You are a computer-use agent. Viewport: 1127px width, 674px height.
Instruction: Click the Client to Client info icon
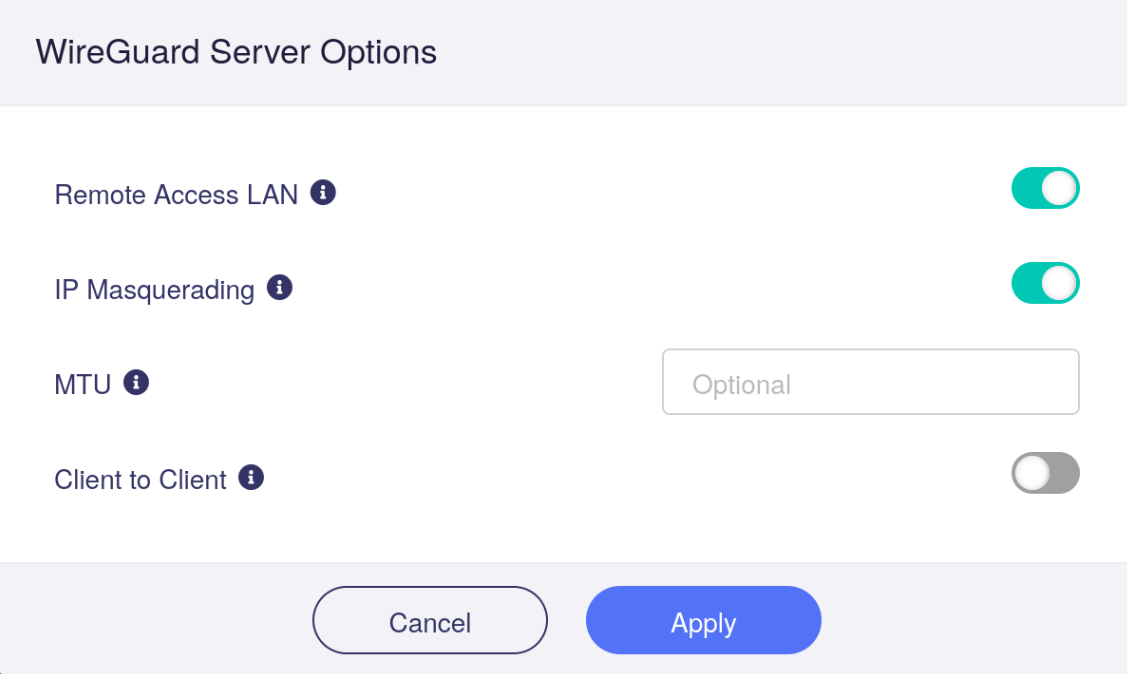251,477
